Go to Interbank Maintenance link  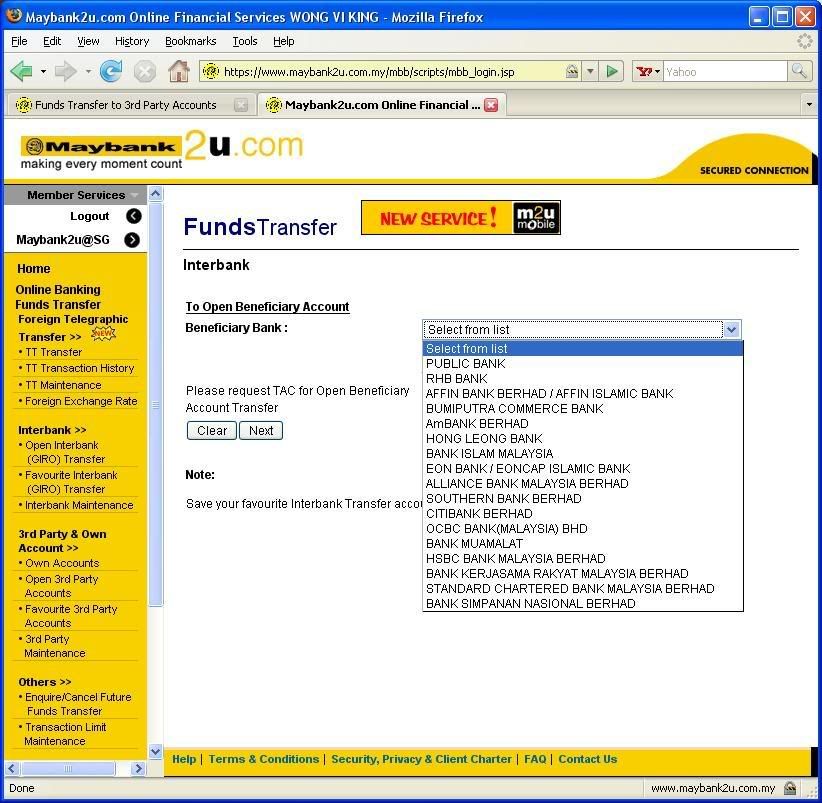point(79,505)
